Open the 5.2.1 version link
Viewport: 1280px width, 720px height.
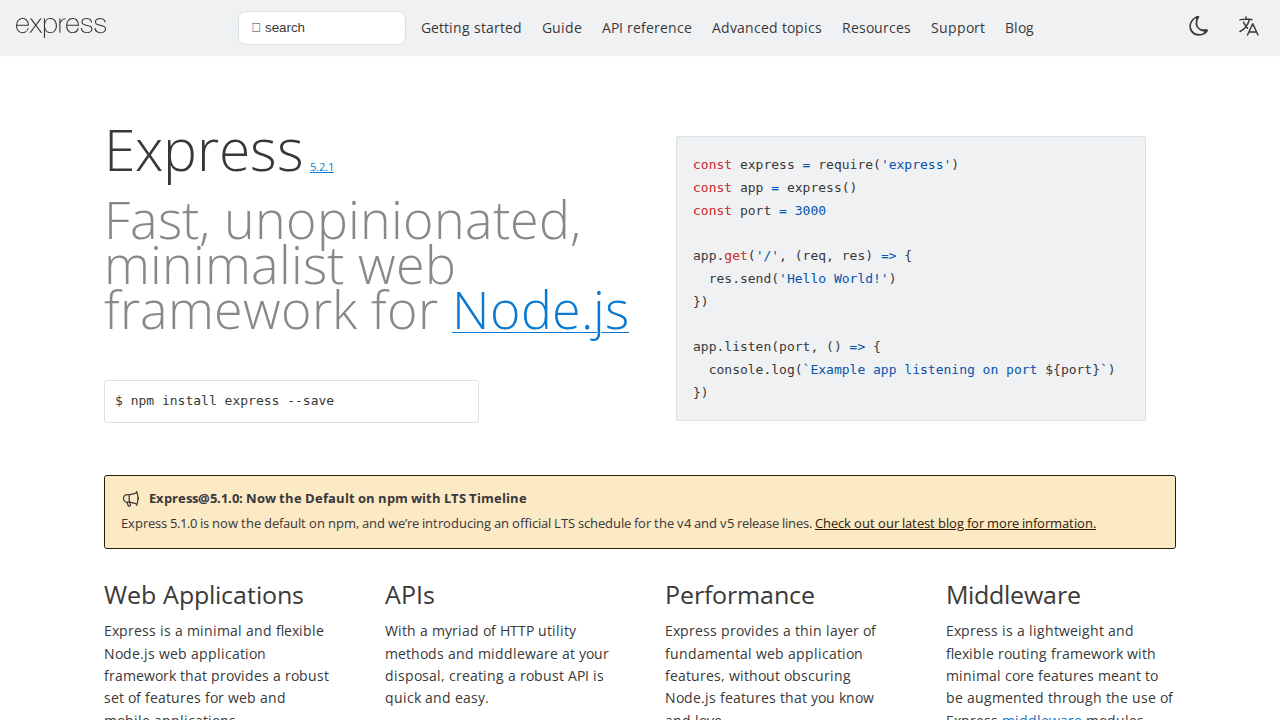[x=321, y=167]
